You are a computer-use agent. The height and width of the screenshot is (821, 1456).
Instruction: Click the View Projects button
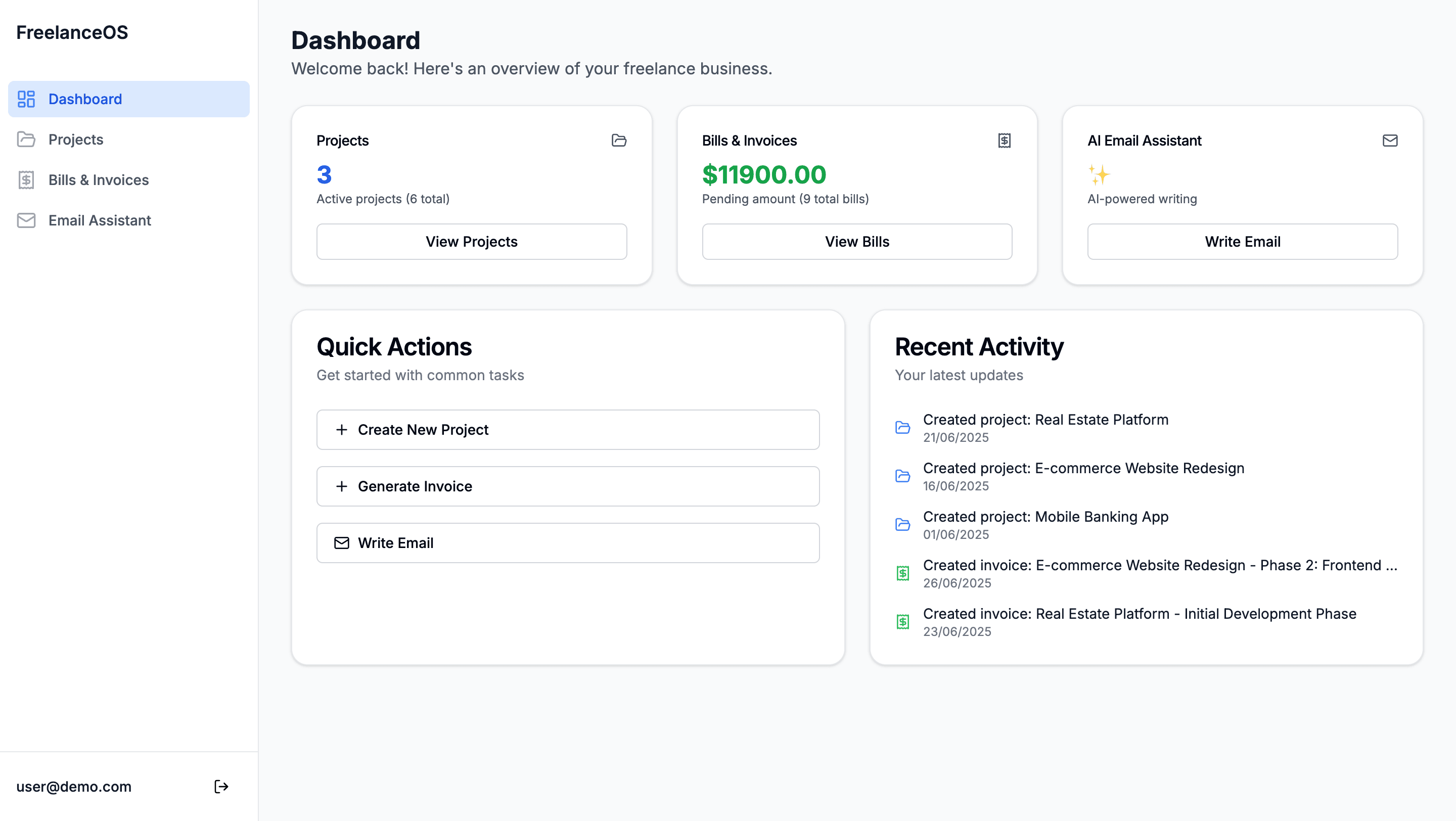[471, 241]
